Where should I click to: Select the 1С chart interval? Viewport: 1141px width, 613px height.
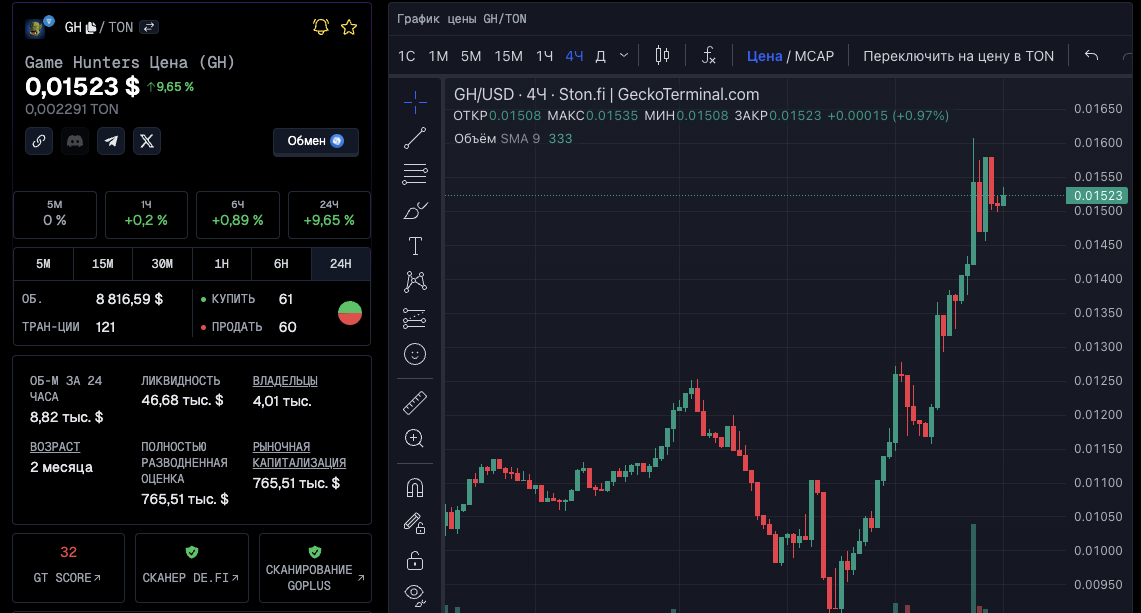click(x=407, y=56)
